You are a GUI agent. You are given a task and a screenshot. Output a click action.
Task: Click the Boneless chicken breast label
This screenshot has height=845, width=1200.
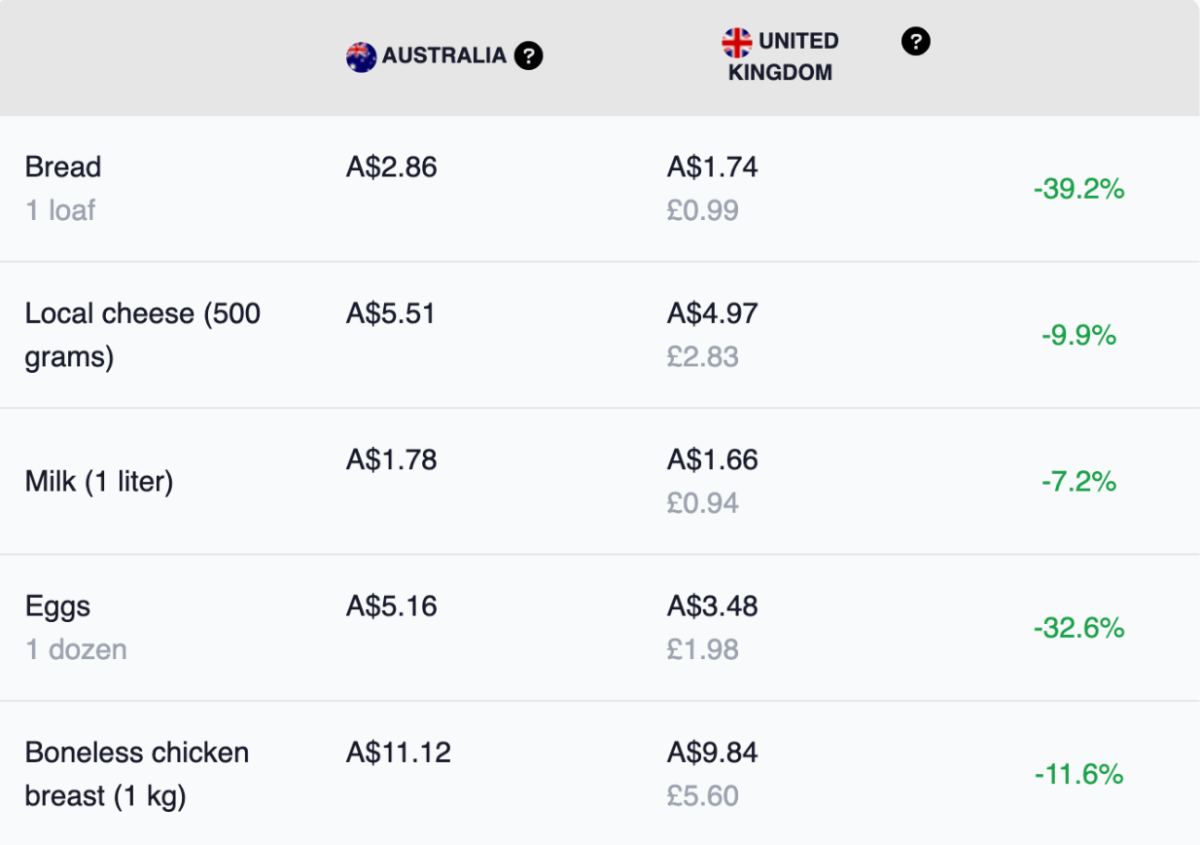137,774
